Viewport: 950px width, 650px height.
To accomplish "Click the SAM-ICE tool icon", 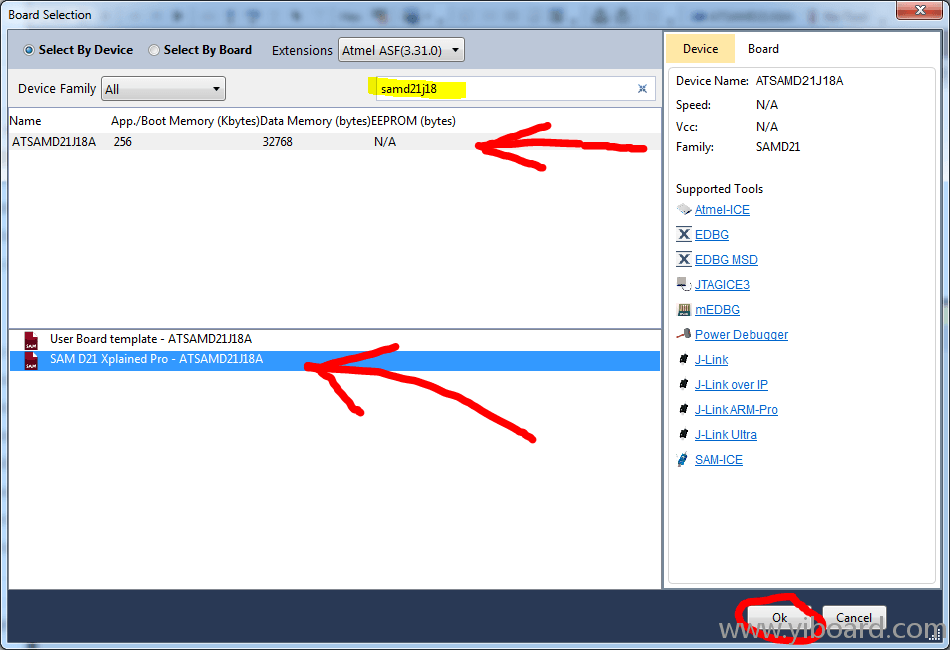I will [683, 459].
